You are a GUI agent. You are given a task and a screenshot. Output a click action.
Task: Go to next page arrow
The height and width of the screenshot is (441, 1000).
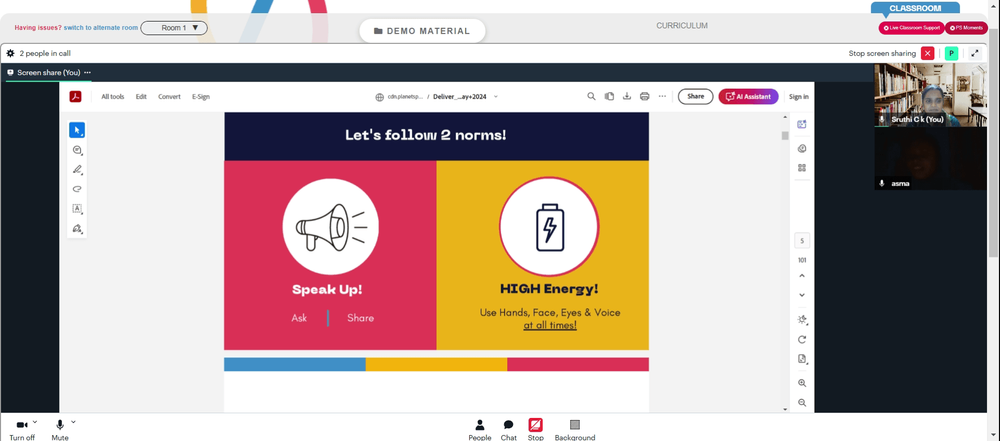pos(802,295)
